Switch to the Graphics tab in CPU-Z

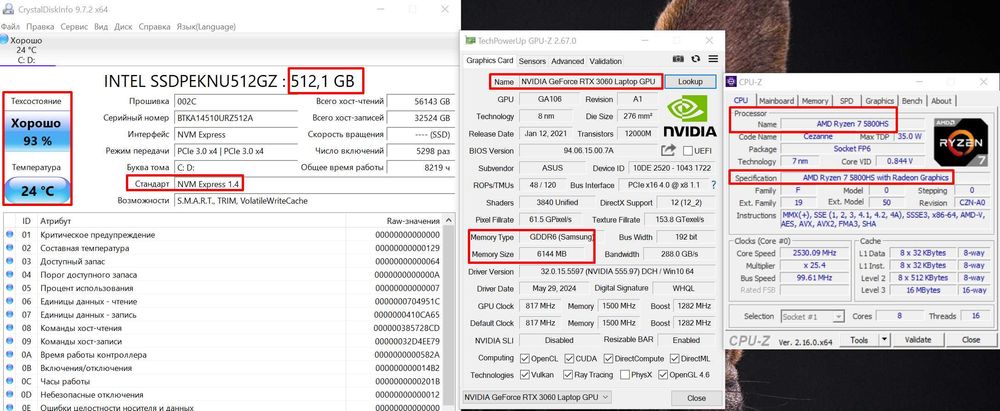(x=879, y=101)
